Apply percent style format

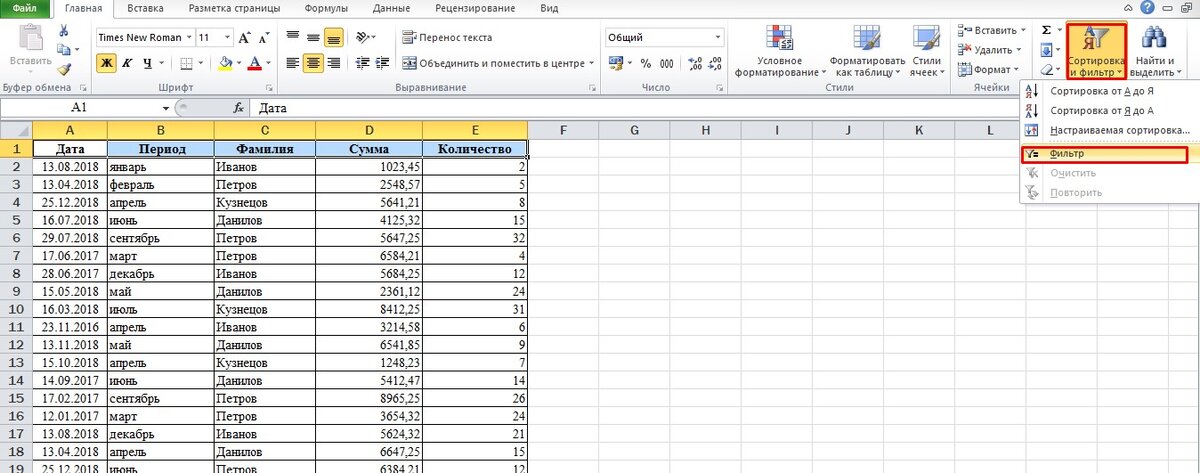644,63
